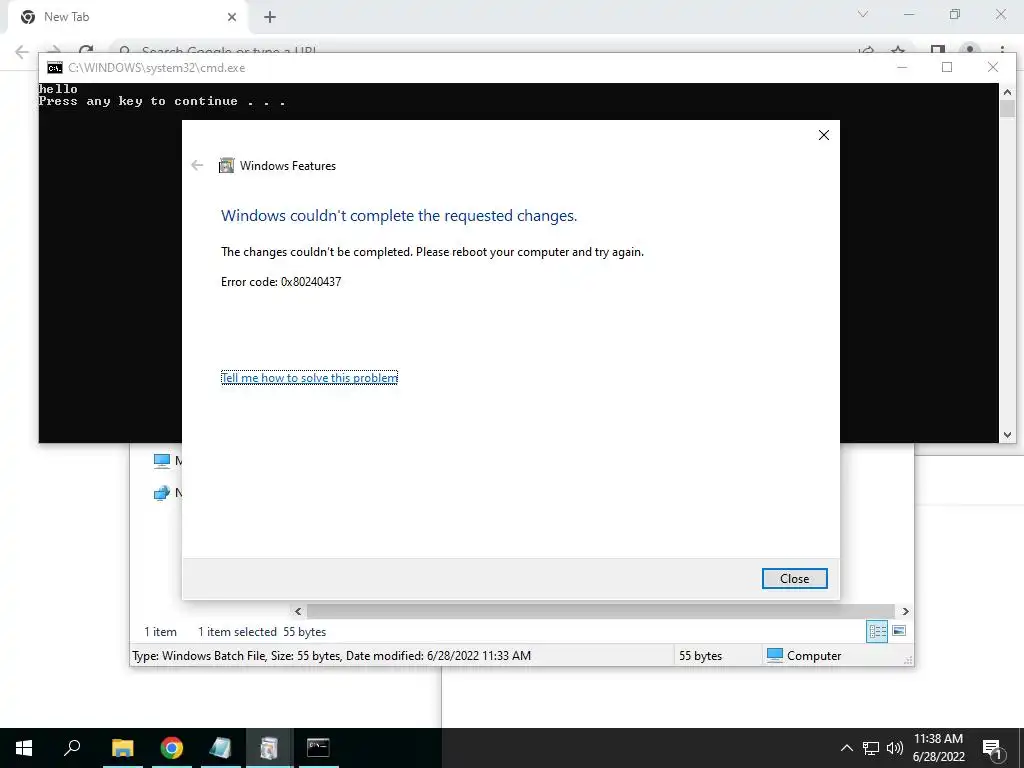Dismiss Windows Features dialog with the X
The width and height of the screenshot is (1024, 768).
[x=824, y=135]
